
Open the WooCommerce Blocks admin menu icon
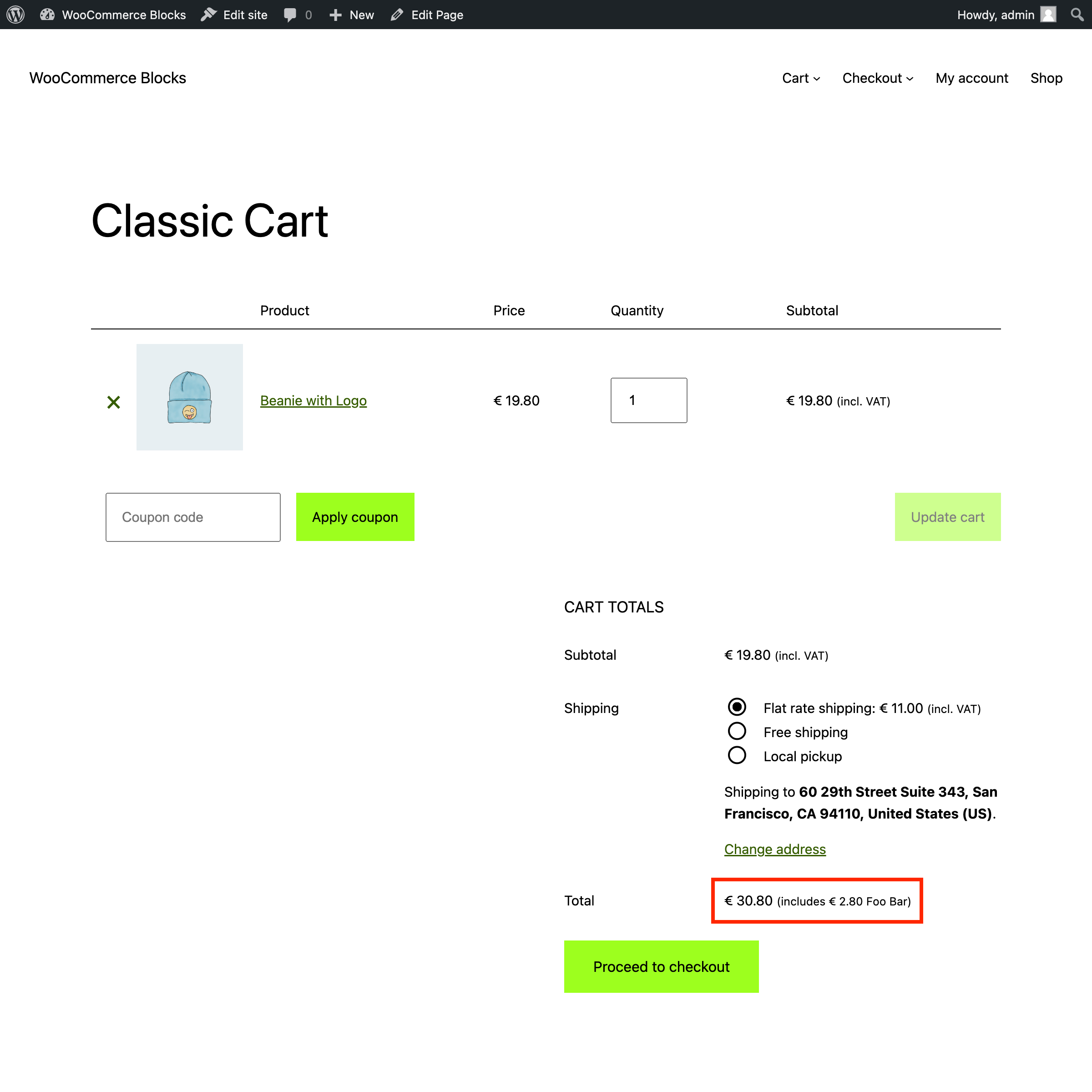coord(47,14)
